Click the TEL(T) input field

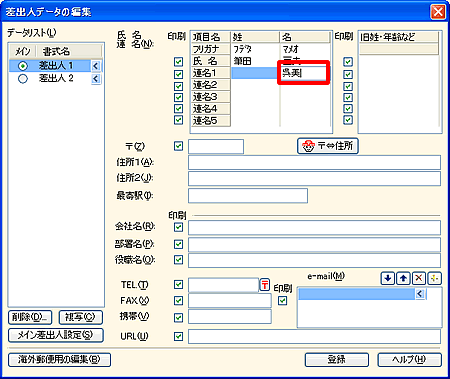[223, 285]
